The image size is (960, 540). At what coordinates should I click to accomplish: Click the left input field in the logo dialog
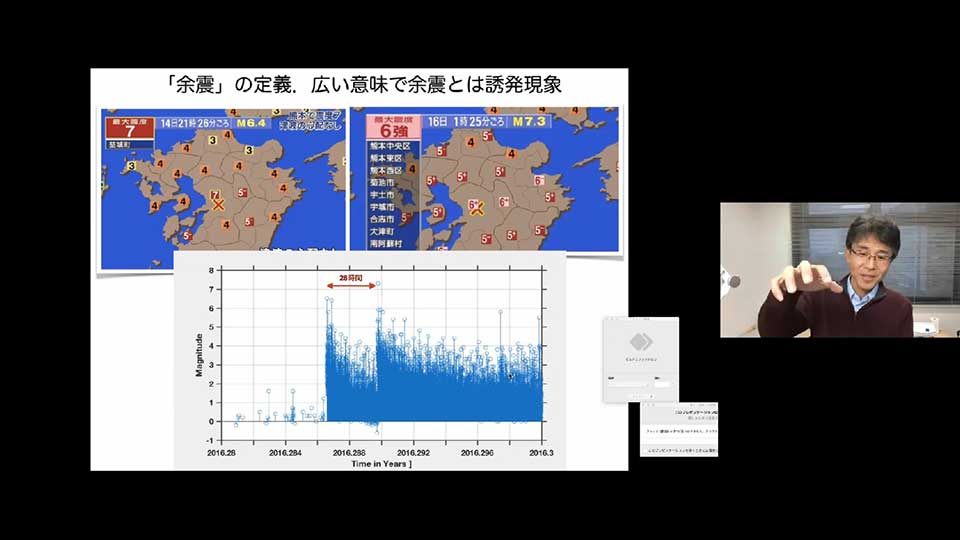[x=628, y=384]
